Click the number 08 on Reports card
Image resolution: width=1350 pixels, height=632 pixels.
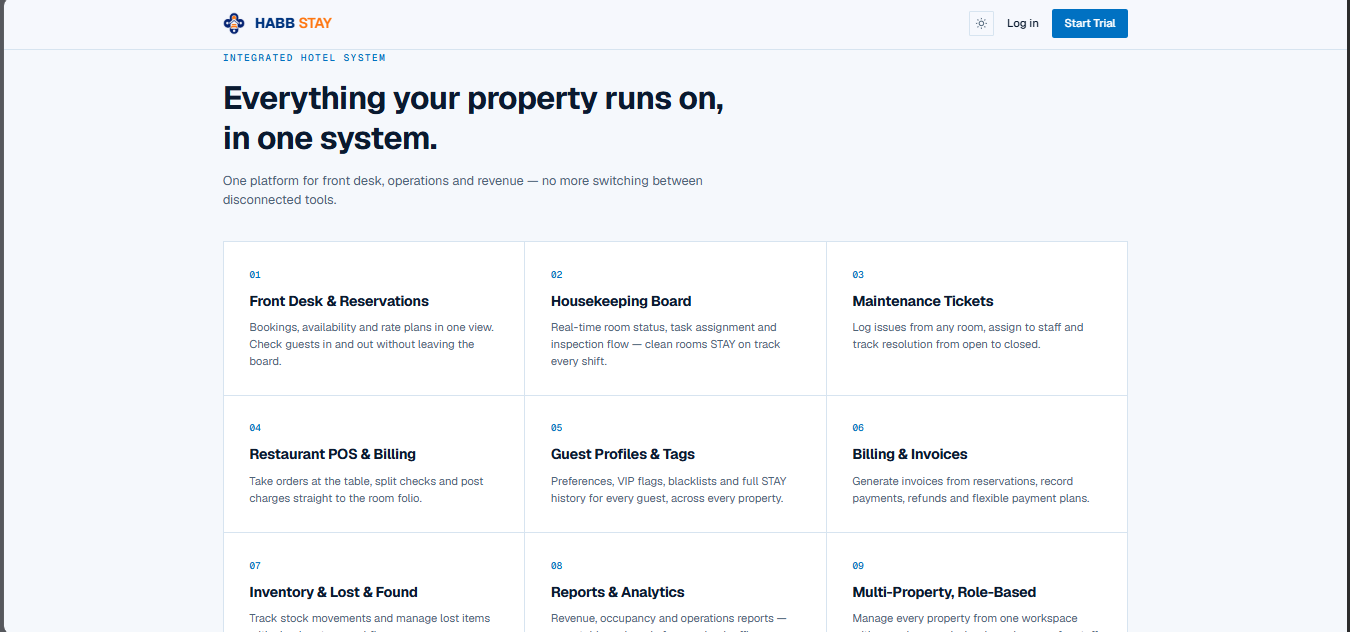coord(557,566)
